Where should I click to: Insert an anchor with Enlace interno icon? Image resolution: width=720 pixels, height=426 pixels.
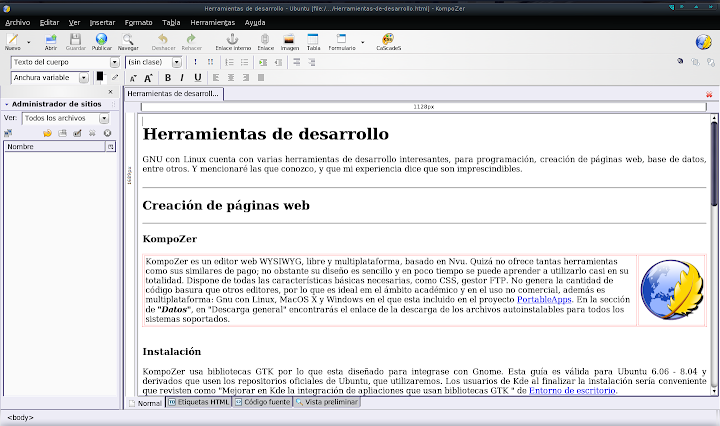pyautogui.click(x=233, y=39)
